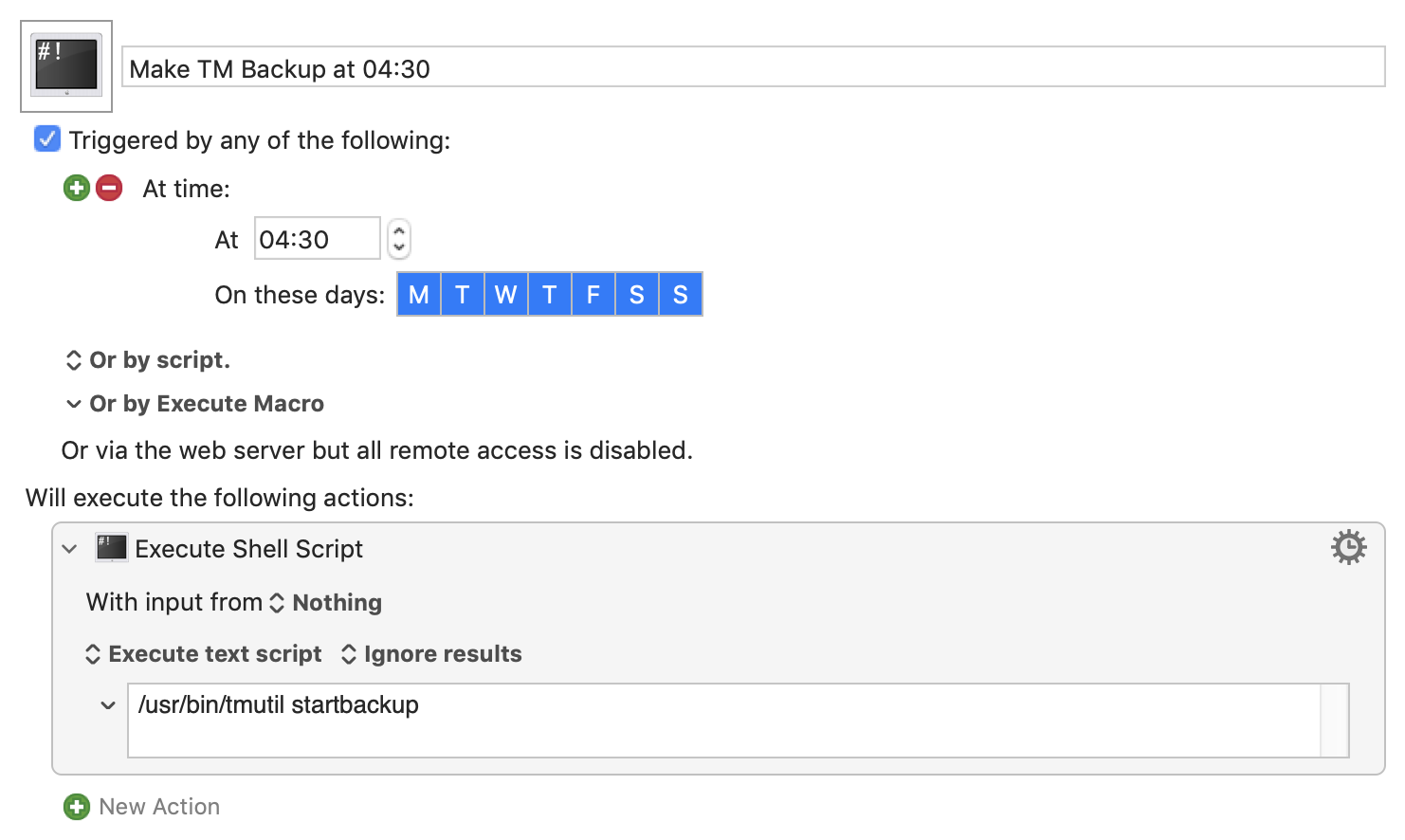Image resolution: width=1405 pixels, height=840 pixels.
Task: Toggle Wednesday in the days selector
Action: pyautogui.click(x=505, y=295)
